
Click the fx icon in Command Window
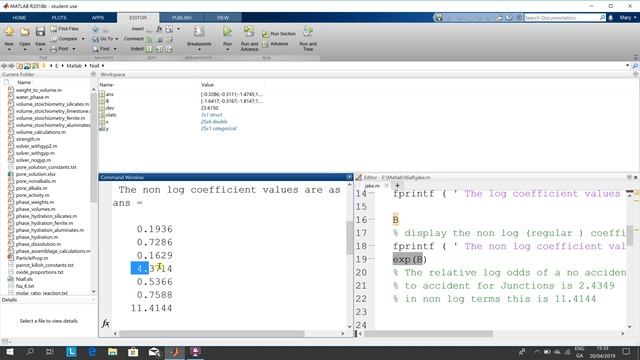pos(106,323)
